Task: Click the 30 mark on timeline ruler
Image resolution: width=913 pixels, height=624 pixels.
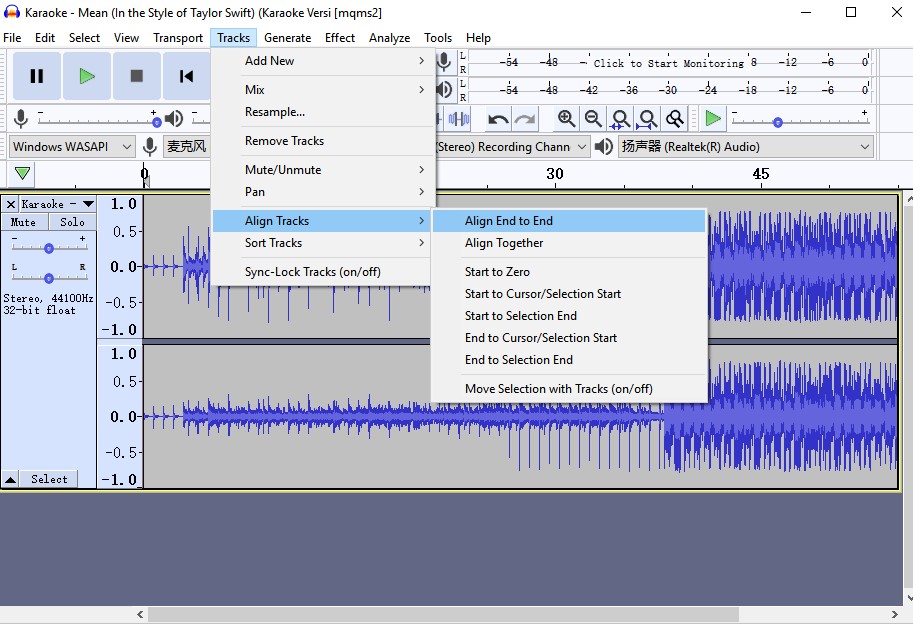Action: [555, 173]
